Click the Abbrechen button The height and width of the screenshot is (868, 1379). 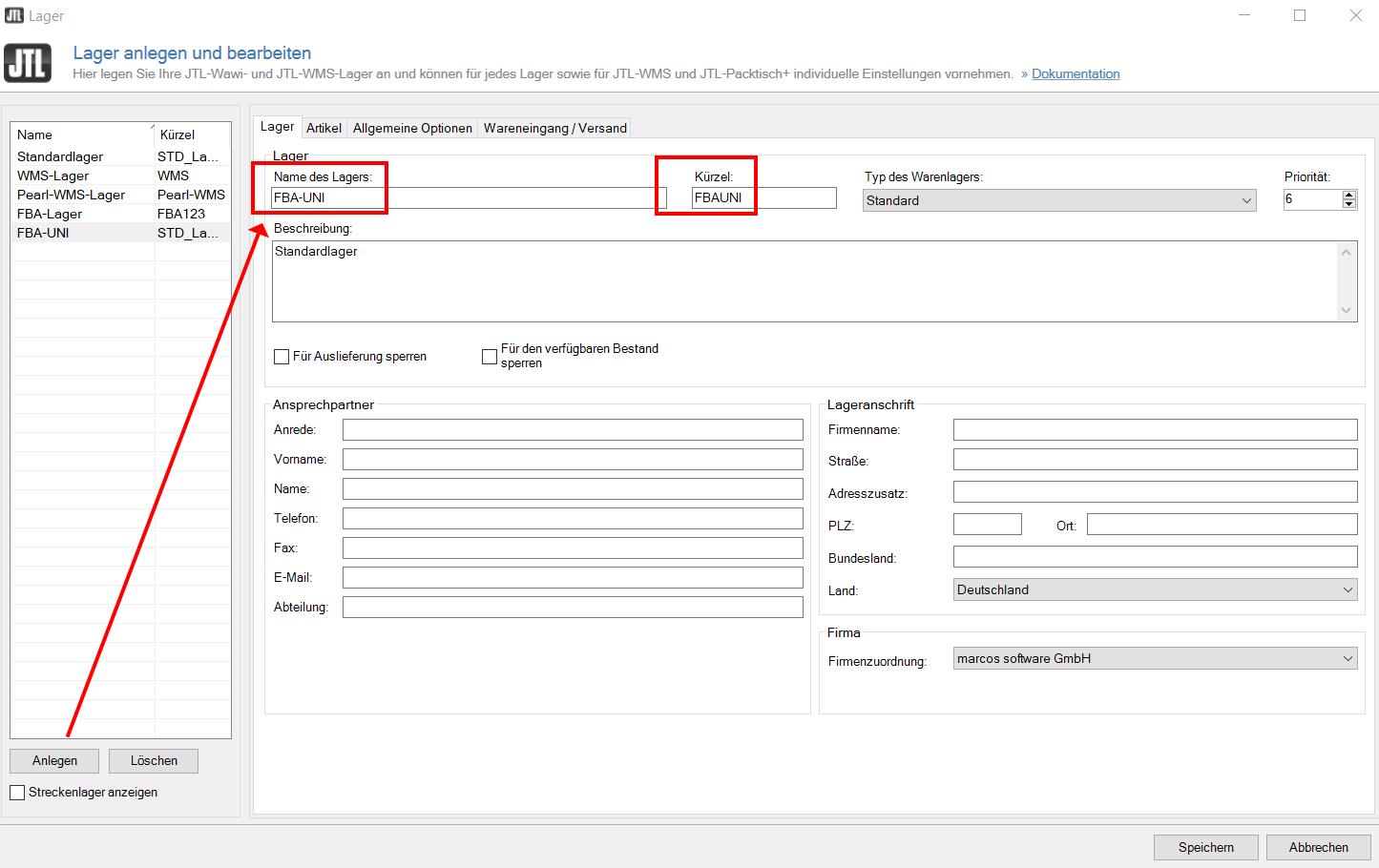[1318, 847]
